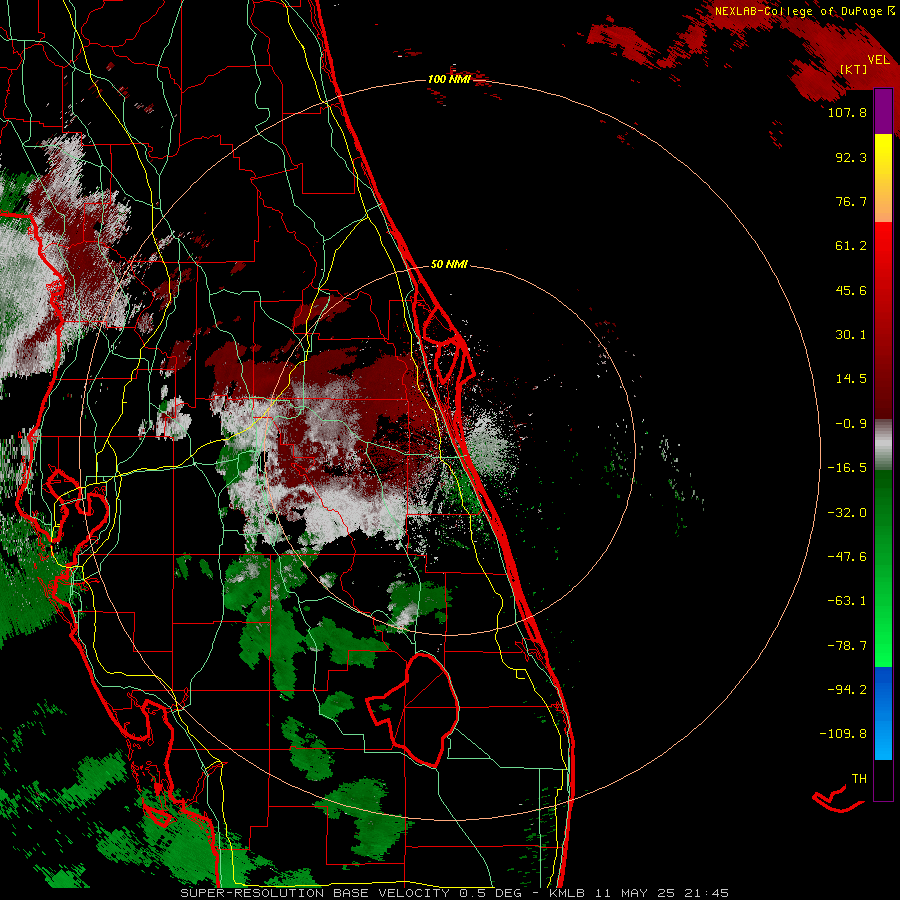Image resolution: width=900 pixels, height=900 pixels.
Task: Click the 76.7 scale value
Action: pos(851,201)
